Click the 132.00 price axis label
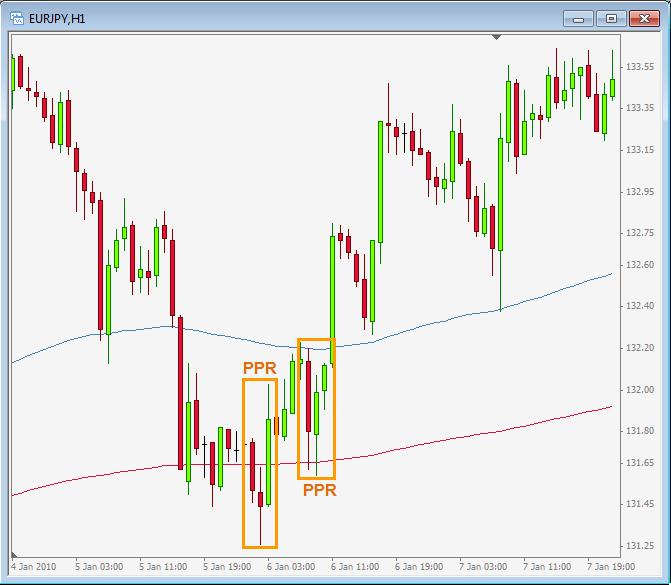This screenshot has width=671, height=585. (x=640, y=389)
